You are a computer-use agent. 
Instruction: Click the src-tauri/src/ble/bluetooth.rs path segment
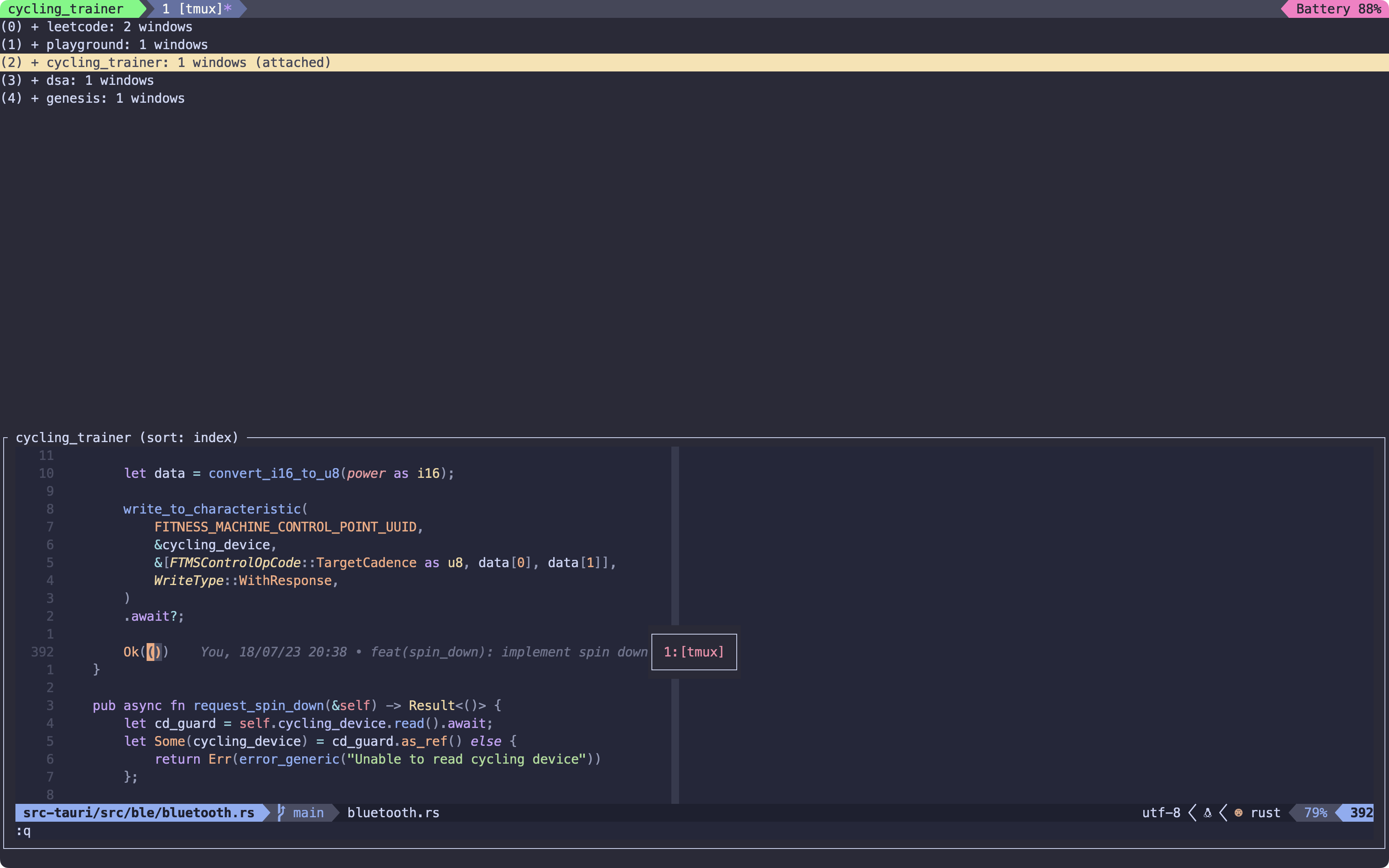click(138, 812)
